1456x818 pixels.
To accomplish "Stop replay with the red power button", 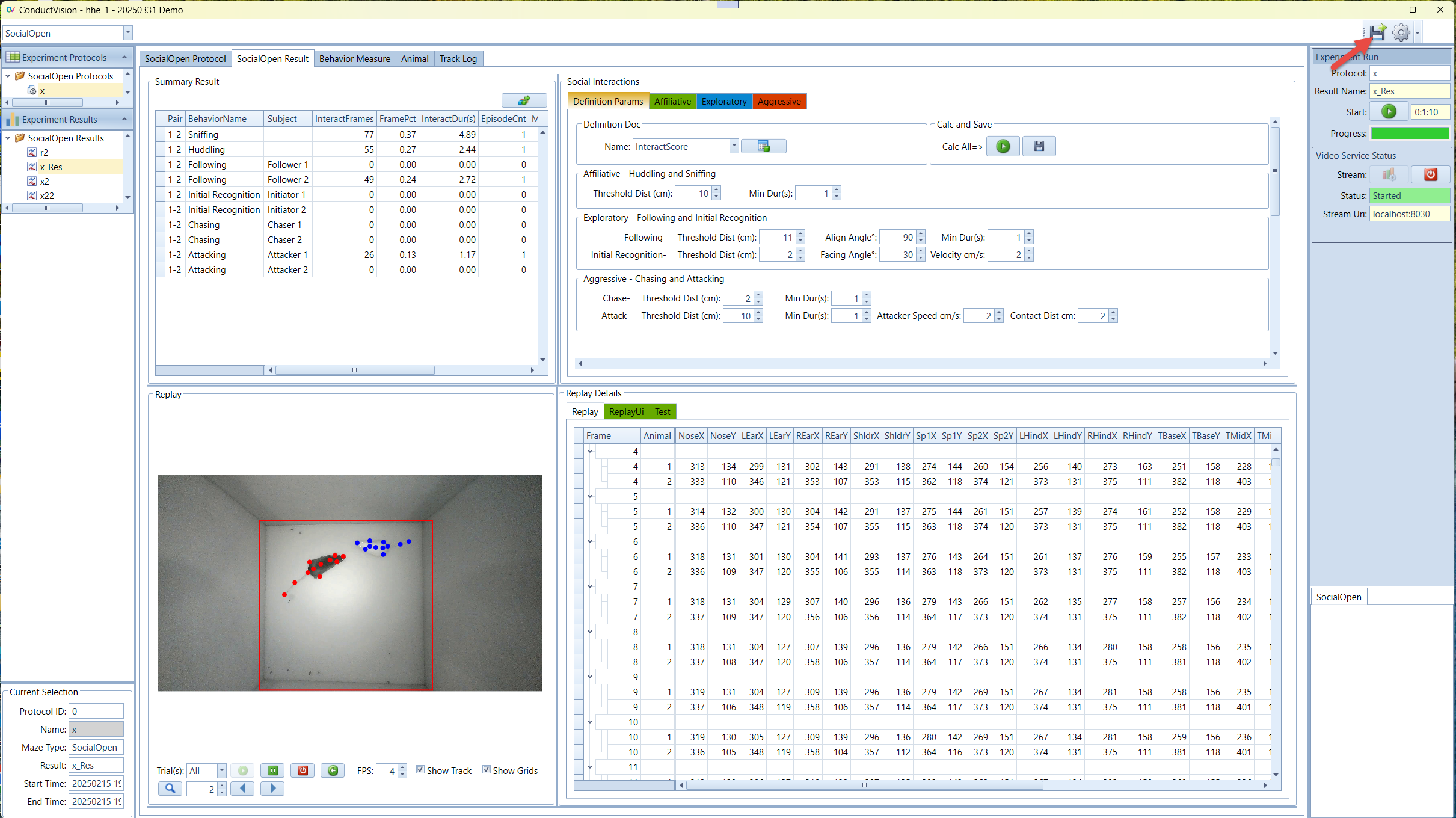I will (303, 770).
